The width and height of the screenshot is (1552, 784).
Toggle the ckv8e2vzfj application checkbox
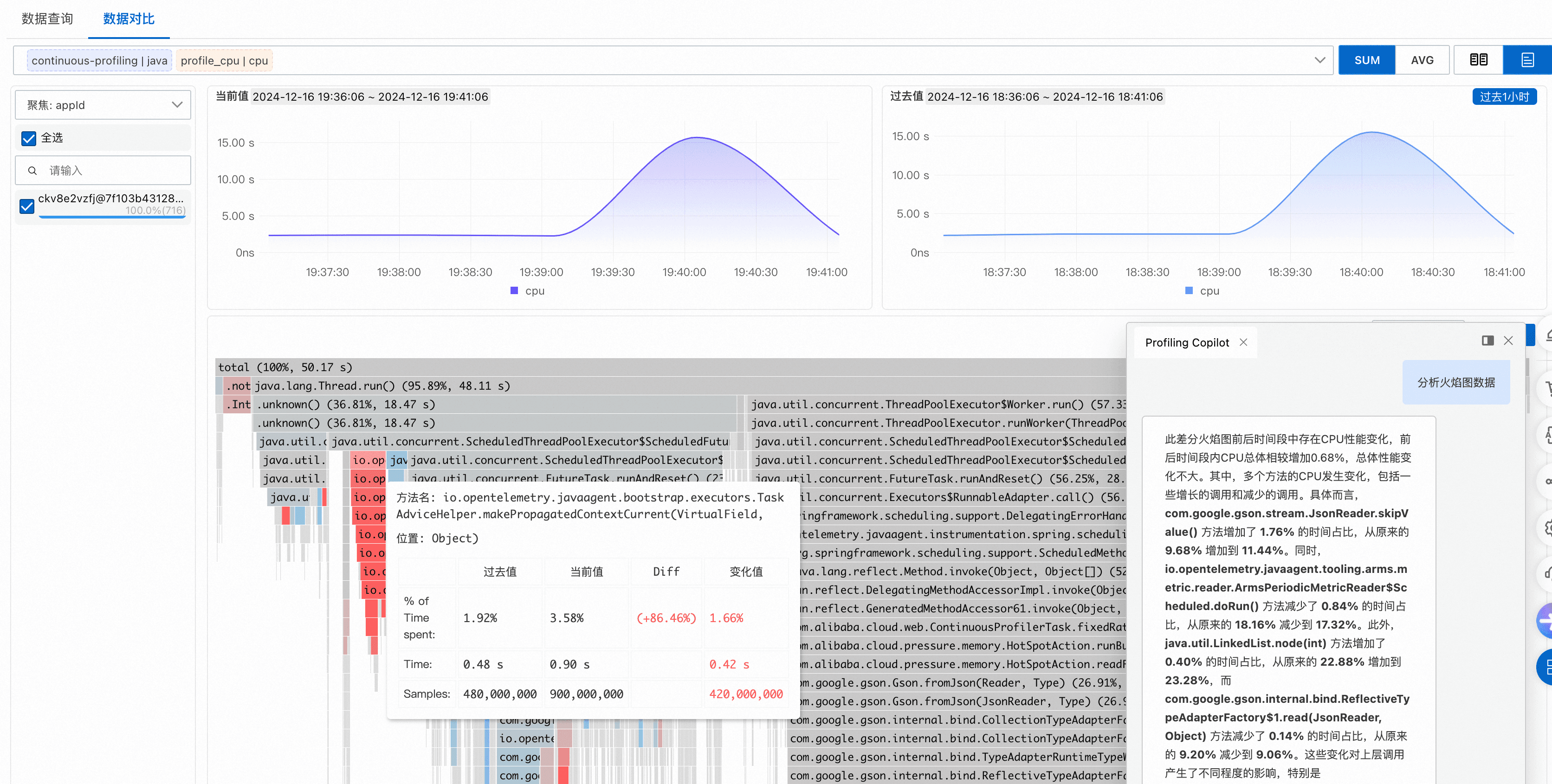(x=27, y=206)
